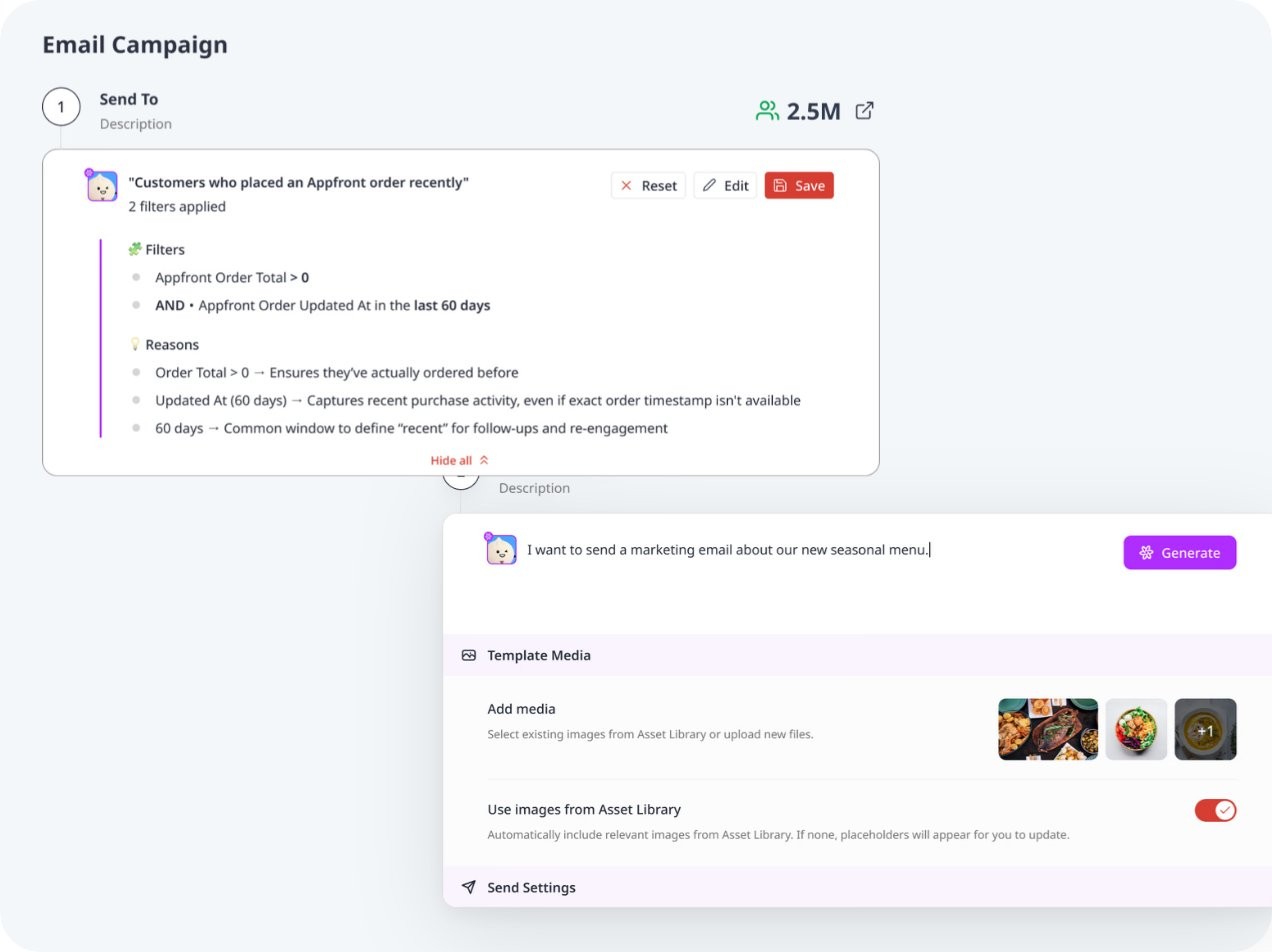
Task: Click the Template Media image icon
Action: click(x=469, y=655)
